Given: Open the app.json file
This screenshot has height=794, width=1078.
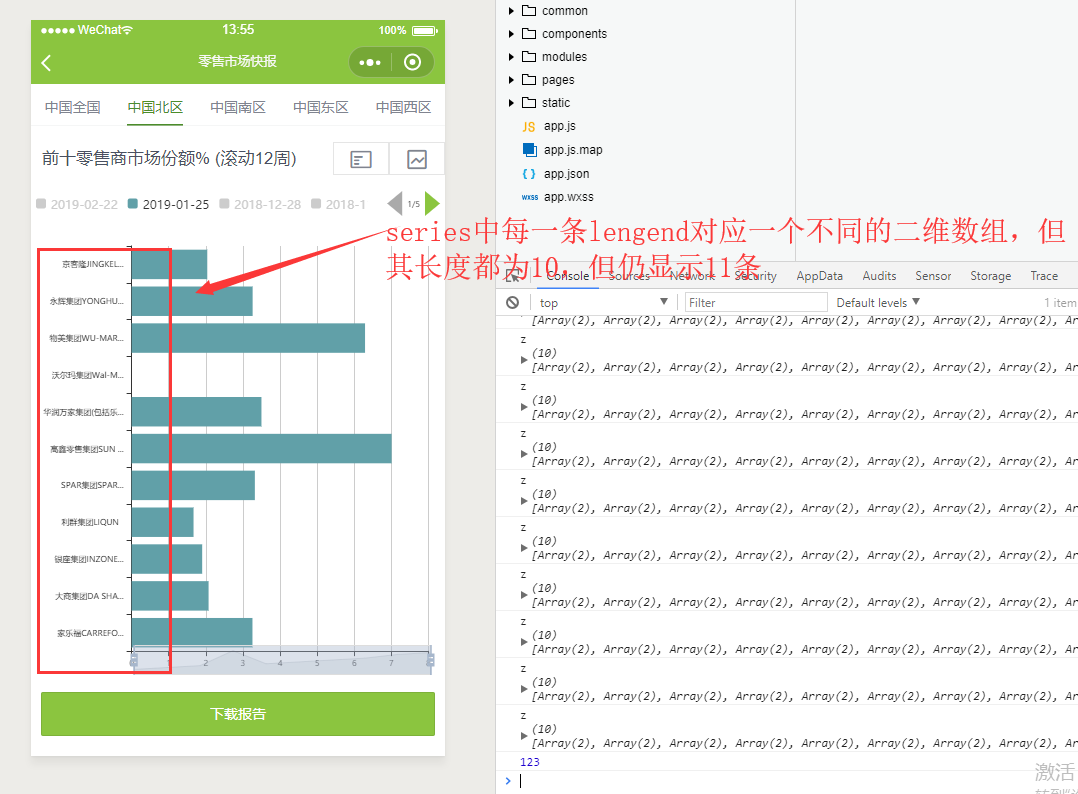Looking at the screenshot, I should pos(566,174).
